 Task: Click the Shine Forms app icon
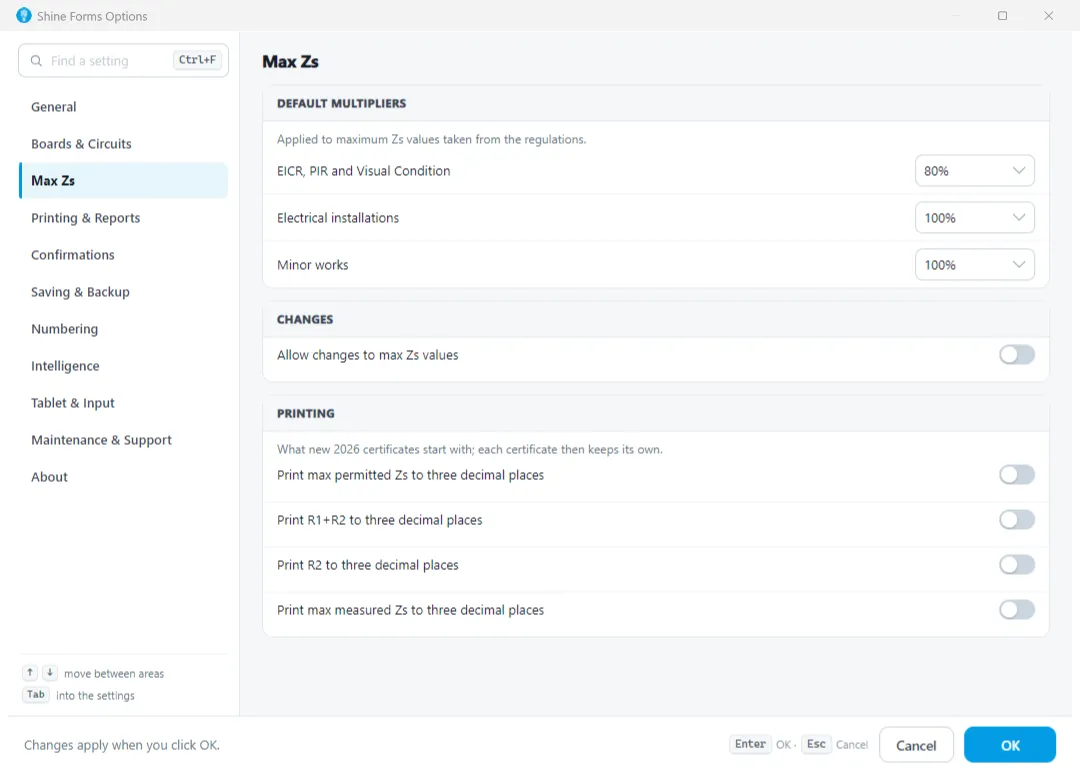[x=23, y=15]
